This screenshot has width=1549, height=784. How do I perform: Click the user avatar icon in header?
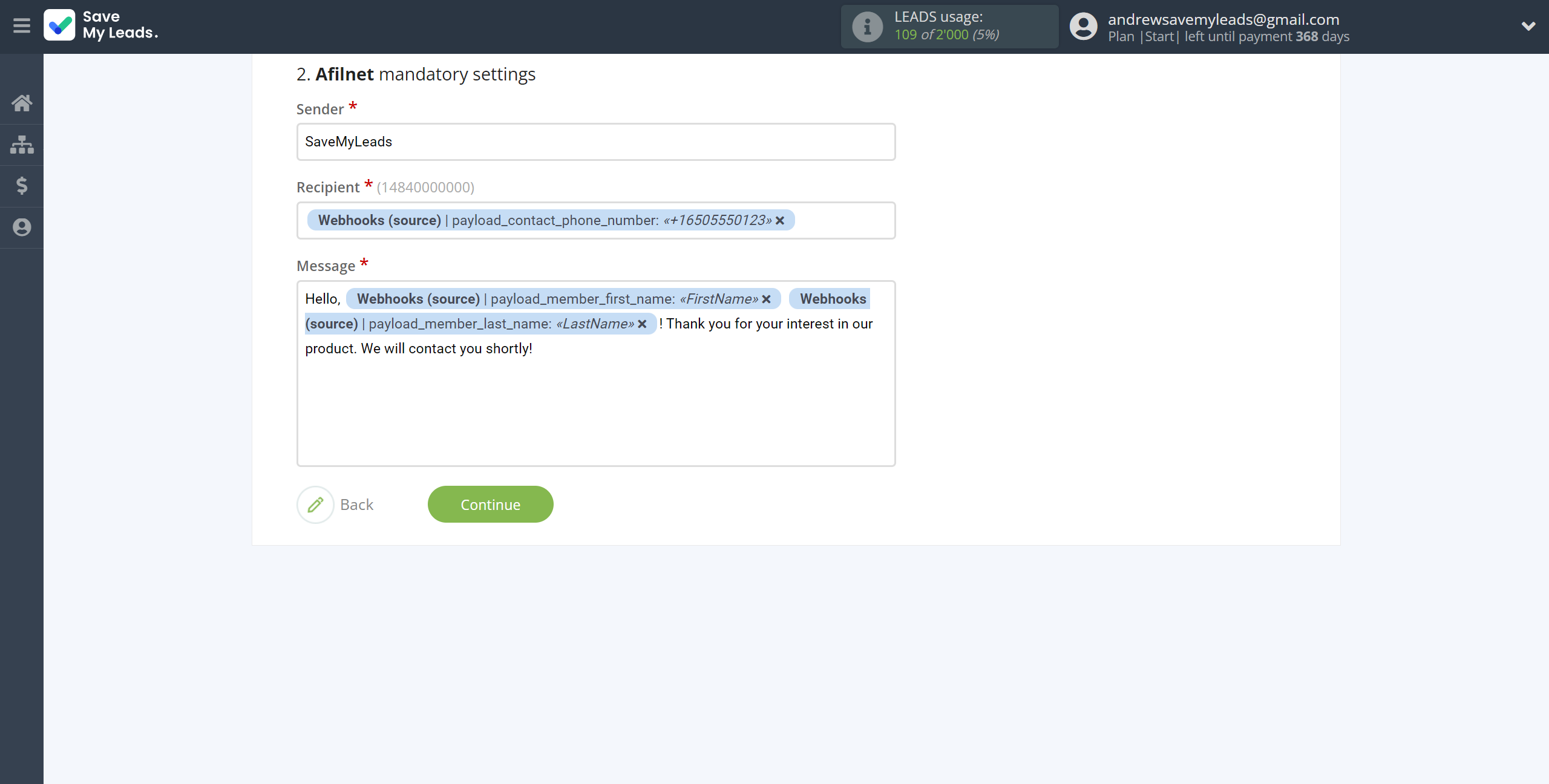point(1083,27)
